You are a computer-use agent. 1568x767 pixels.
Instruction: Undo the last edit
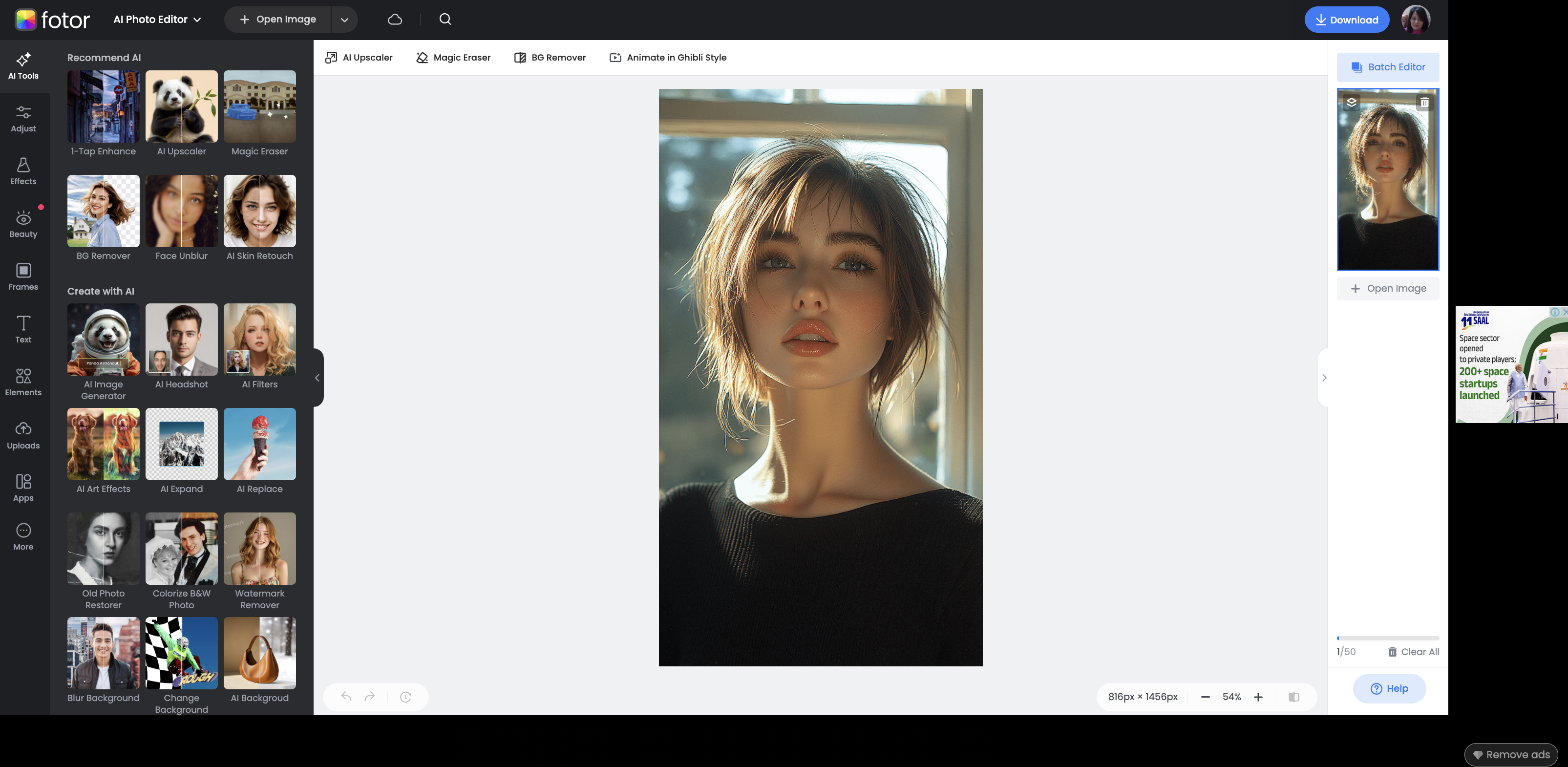coord(346,696)
